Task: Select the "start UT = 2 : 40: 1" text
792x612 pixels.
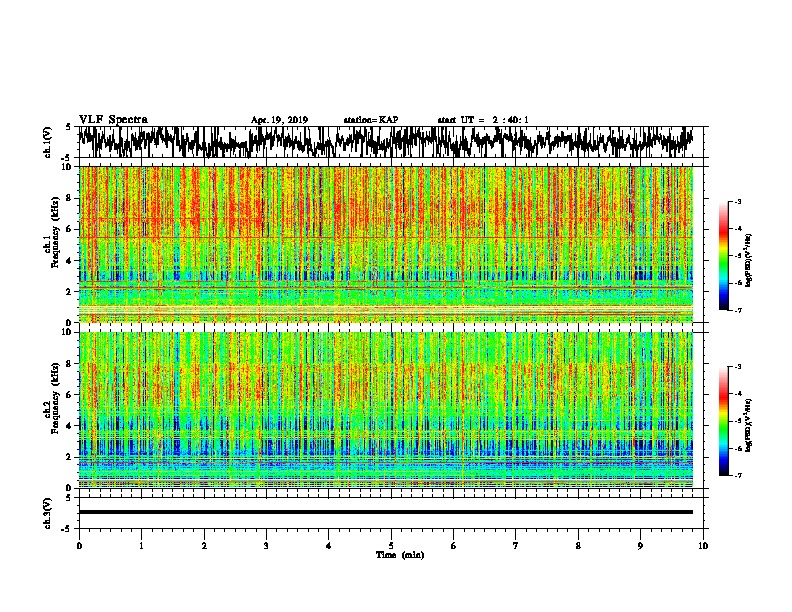Action: coord(483,120)
